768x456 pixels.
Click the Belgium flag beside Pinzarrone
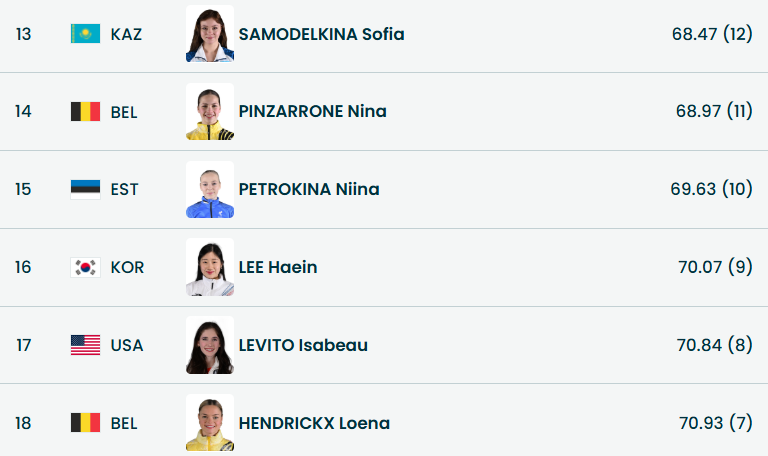(x=85, y=111)
